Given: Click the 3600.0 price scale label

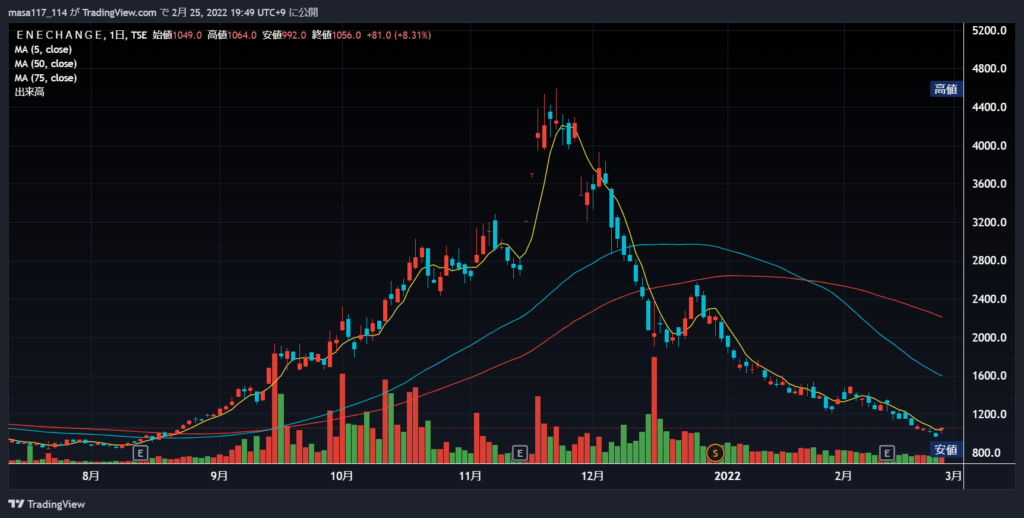Looking at the screenshot, I should 989,184.
